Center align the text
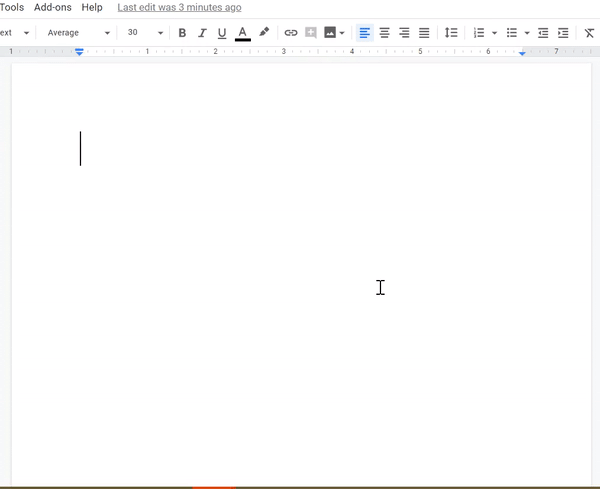The image size is (600, 489). [x=384, y=33]
